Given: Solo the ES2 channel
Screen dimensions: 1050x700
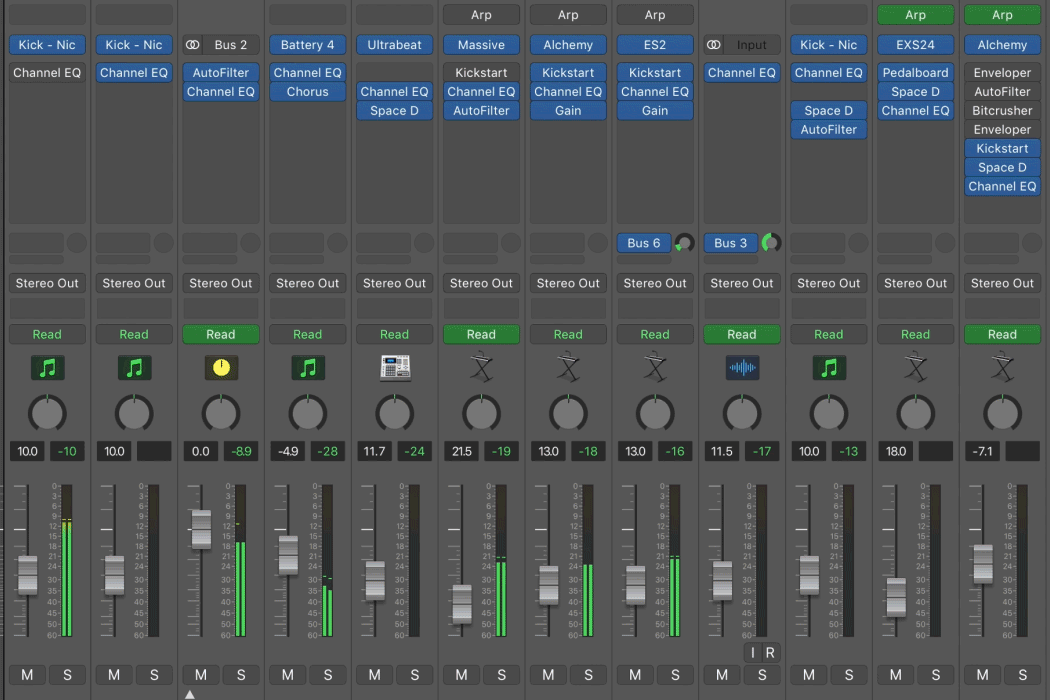Looking at the screenshot, I should point(675,675).
